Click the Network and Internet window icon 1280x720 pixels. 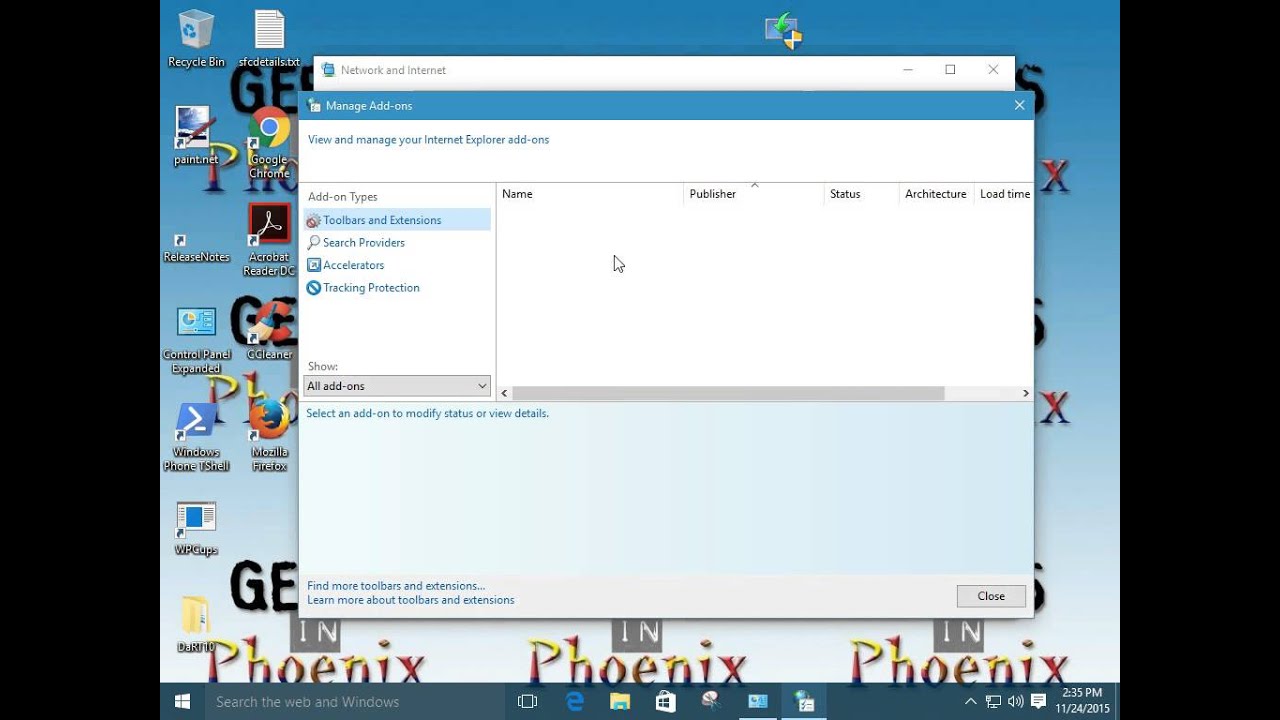point(328,70)
